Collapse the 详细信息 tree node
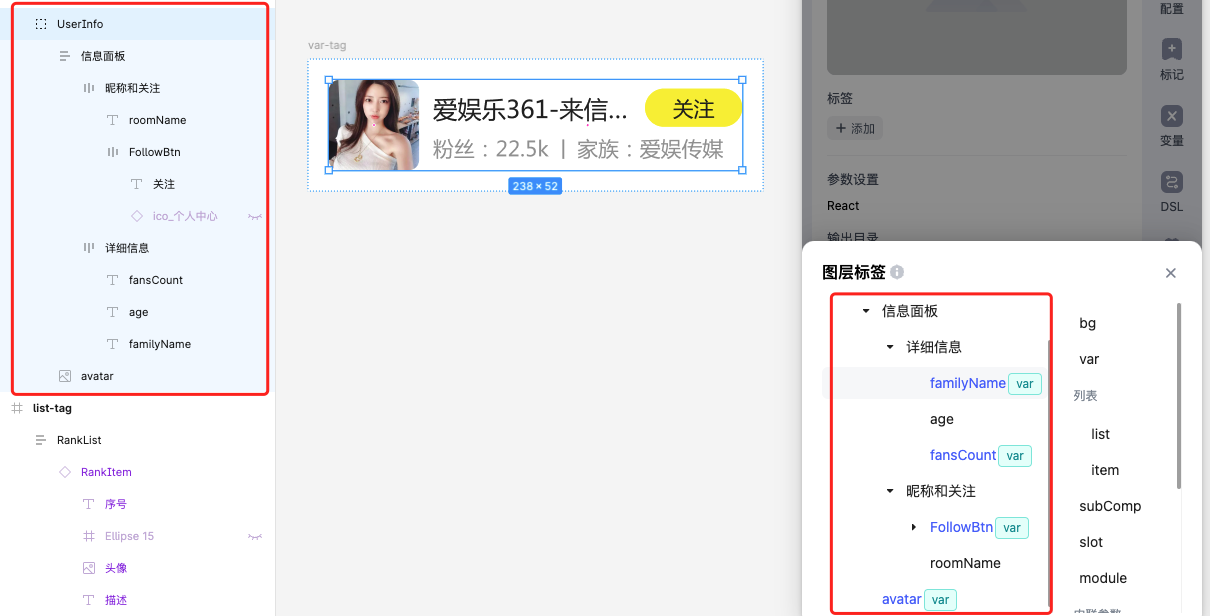 890,348
